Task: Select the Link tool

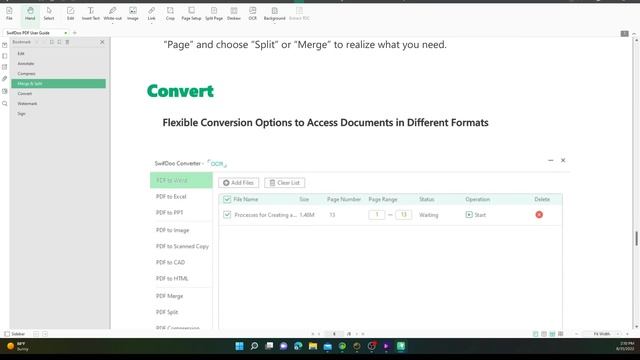Action: pyautogui.click(x=151, y=13)
